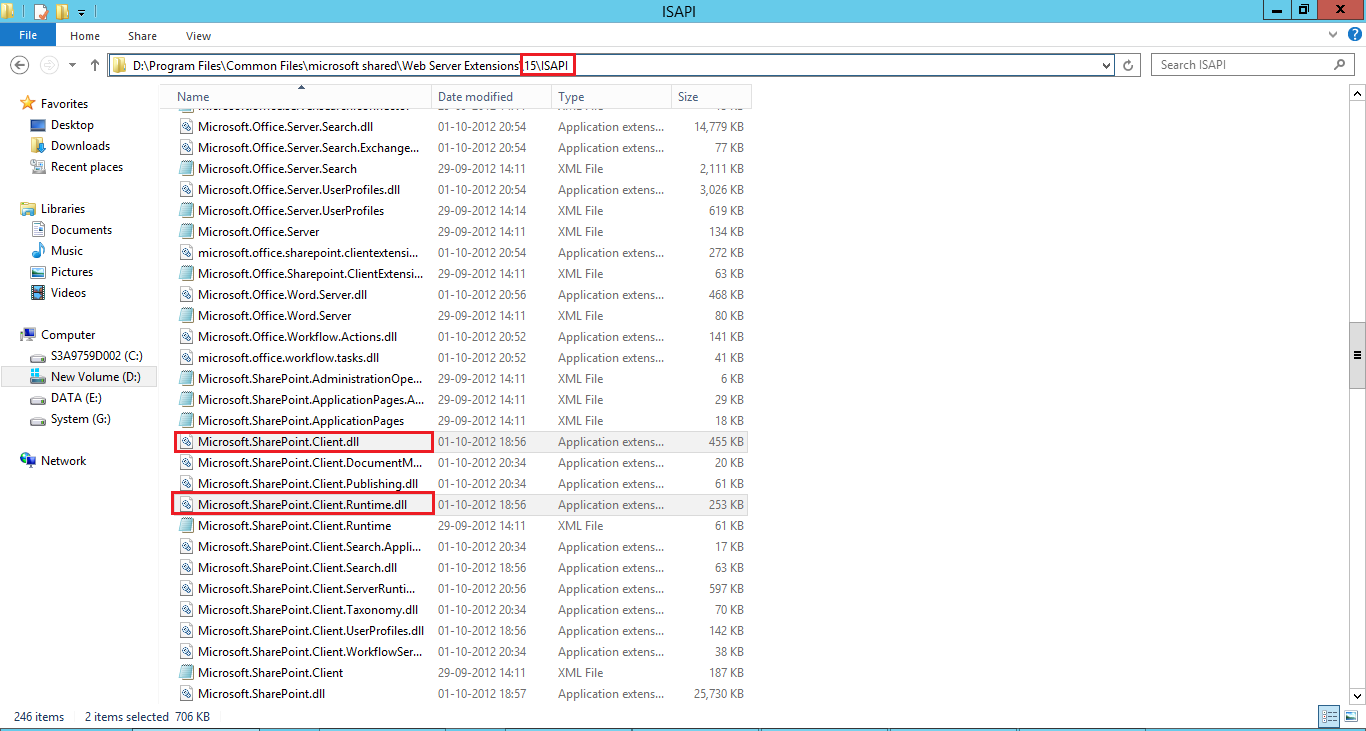Image resolution: width=1366 pixels, height=731 pixels.
Task: Open the S3A9759D002 (C:) drive
Action: tap(97, 356)
